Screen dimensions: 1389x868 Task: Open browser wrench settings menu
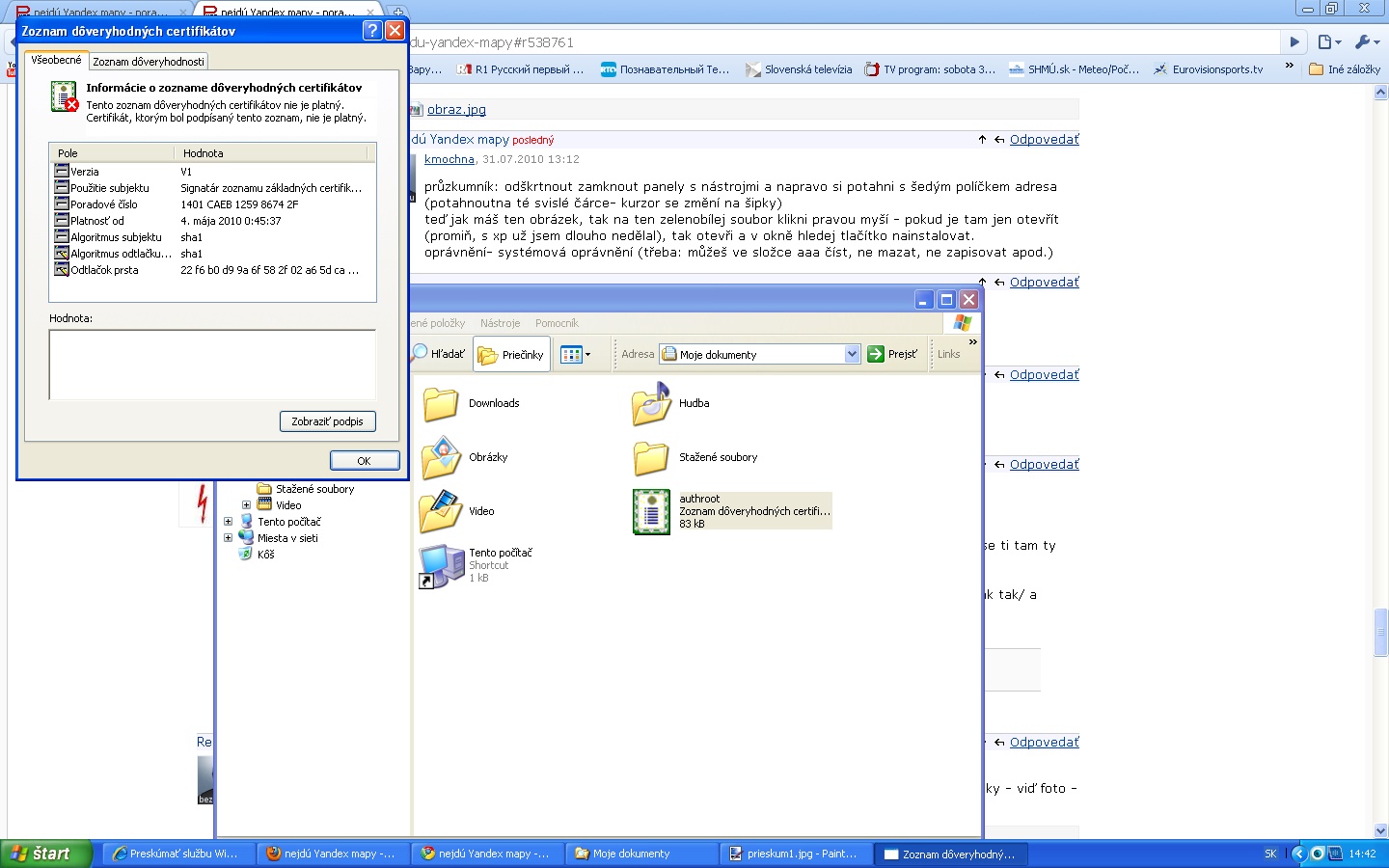pos(1368,42)
